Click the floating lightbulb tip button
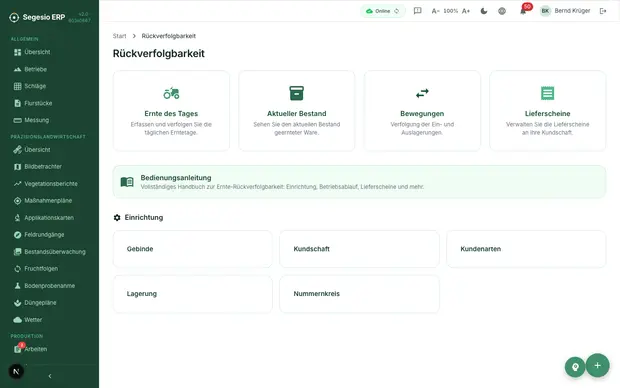620x388 pixels. coord(575,367)
